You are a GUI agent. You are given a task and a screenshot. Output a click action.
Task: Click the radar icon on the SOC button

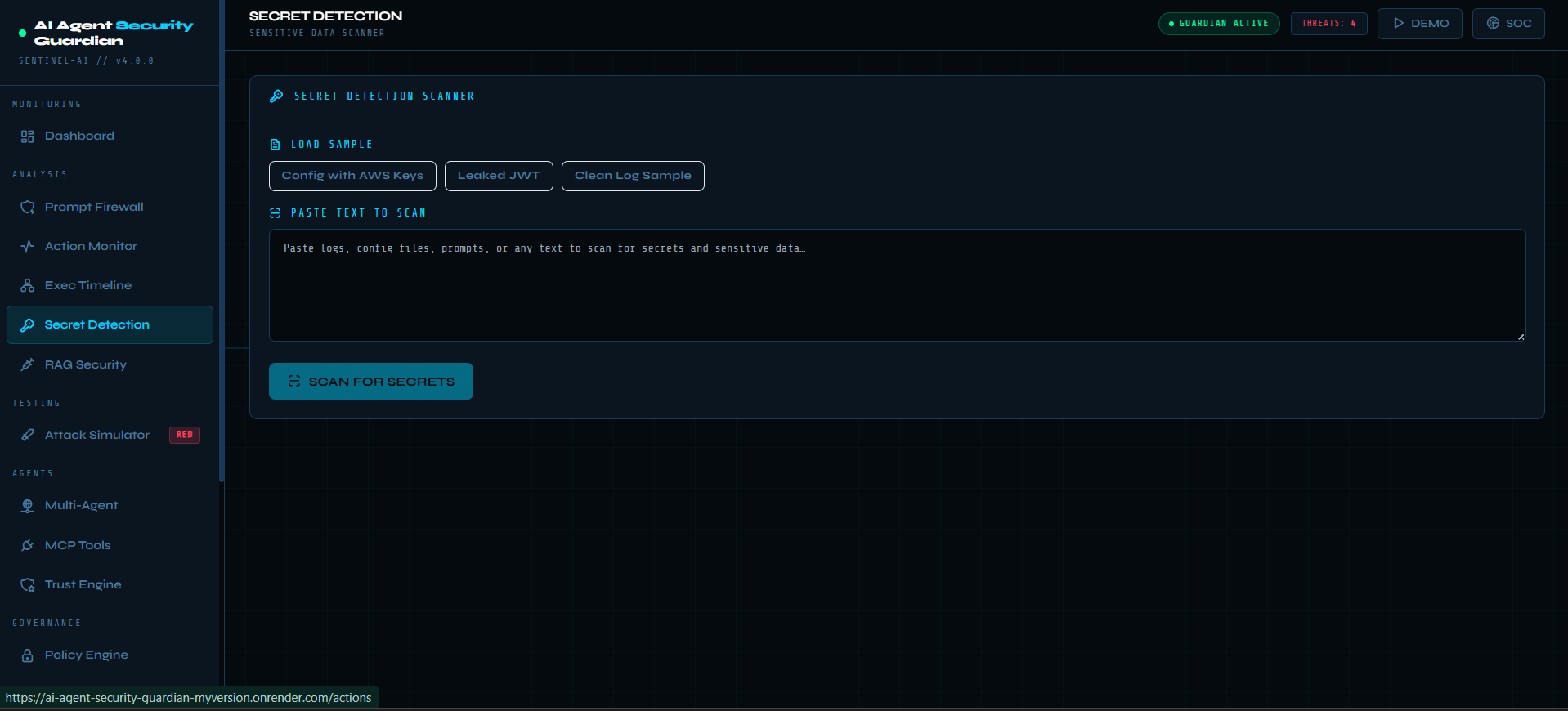point(1493,23)
